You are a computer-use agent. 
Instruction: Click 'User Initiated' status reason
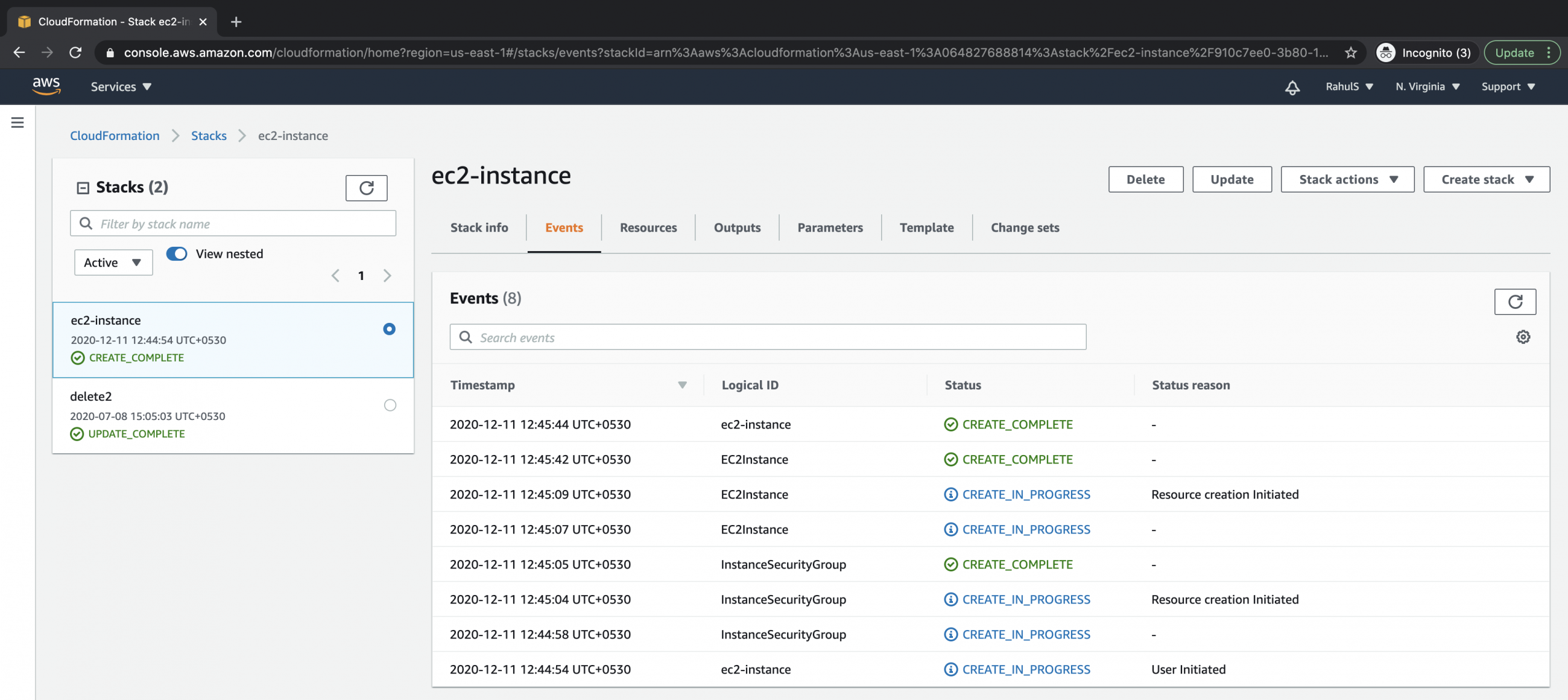point(1188,670)
